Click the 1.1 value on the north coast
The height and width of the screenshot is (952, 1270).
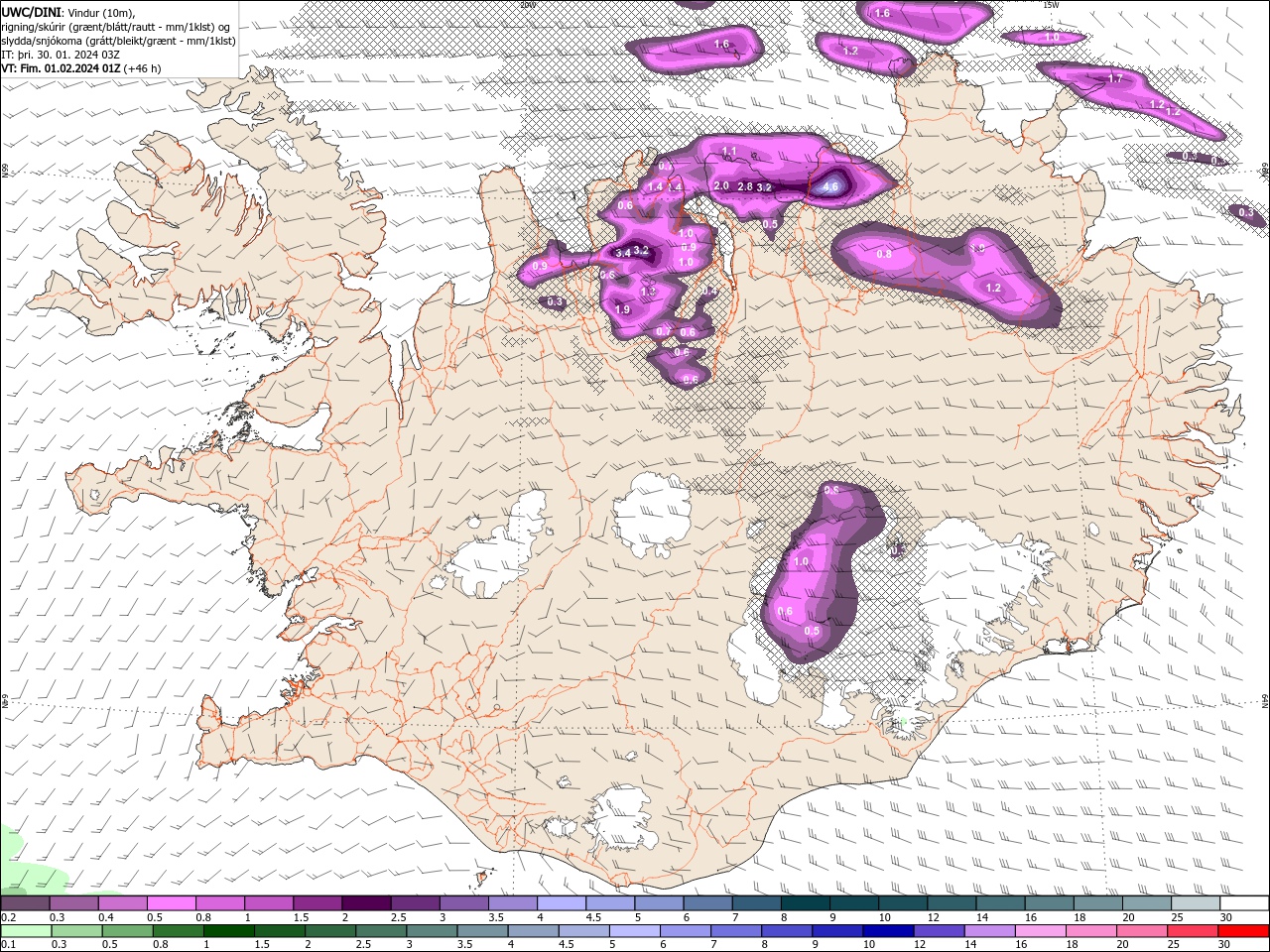729,151
